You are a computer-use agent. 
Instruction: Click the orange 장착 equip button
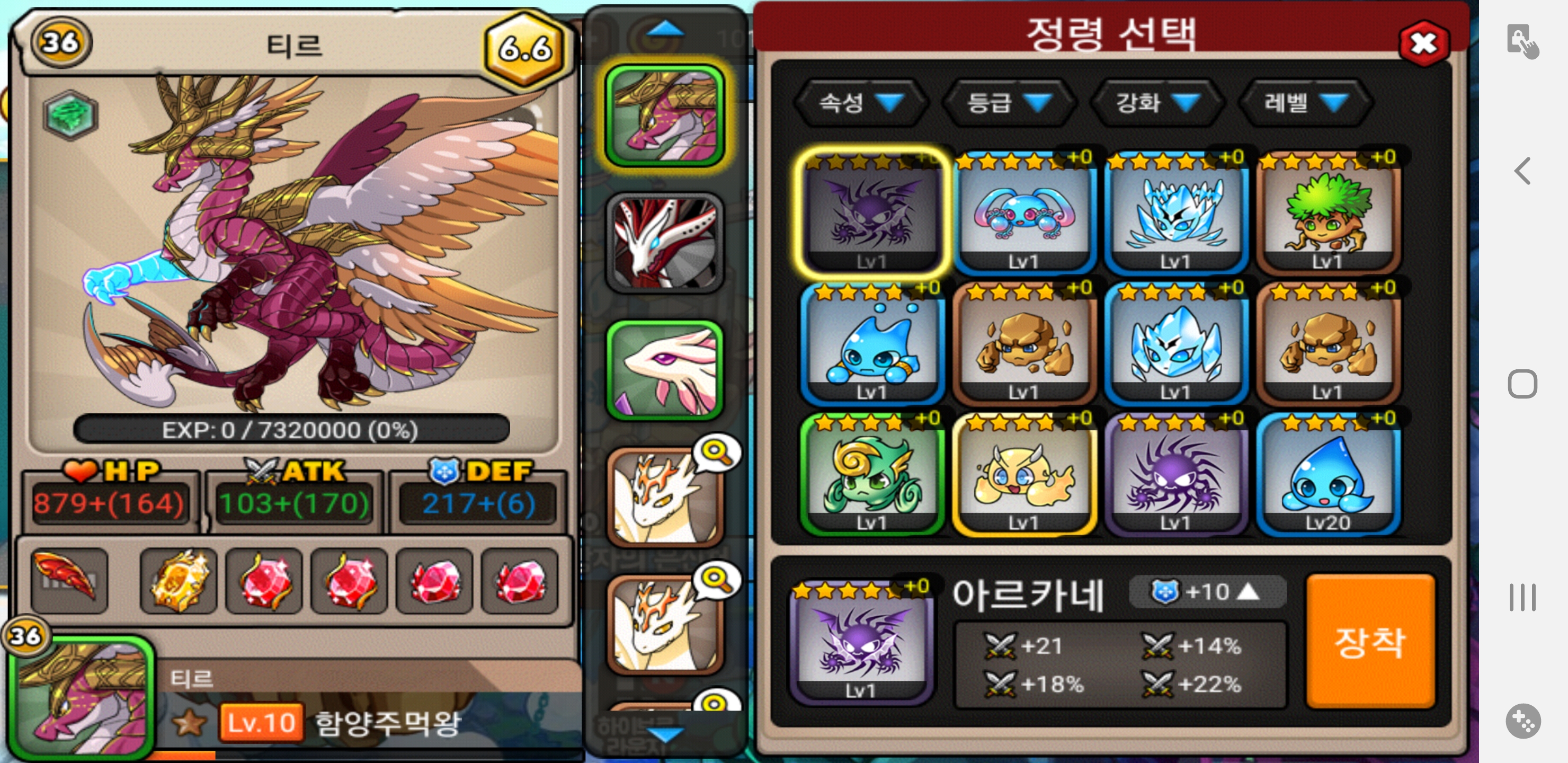pos(1370,641)
